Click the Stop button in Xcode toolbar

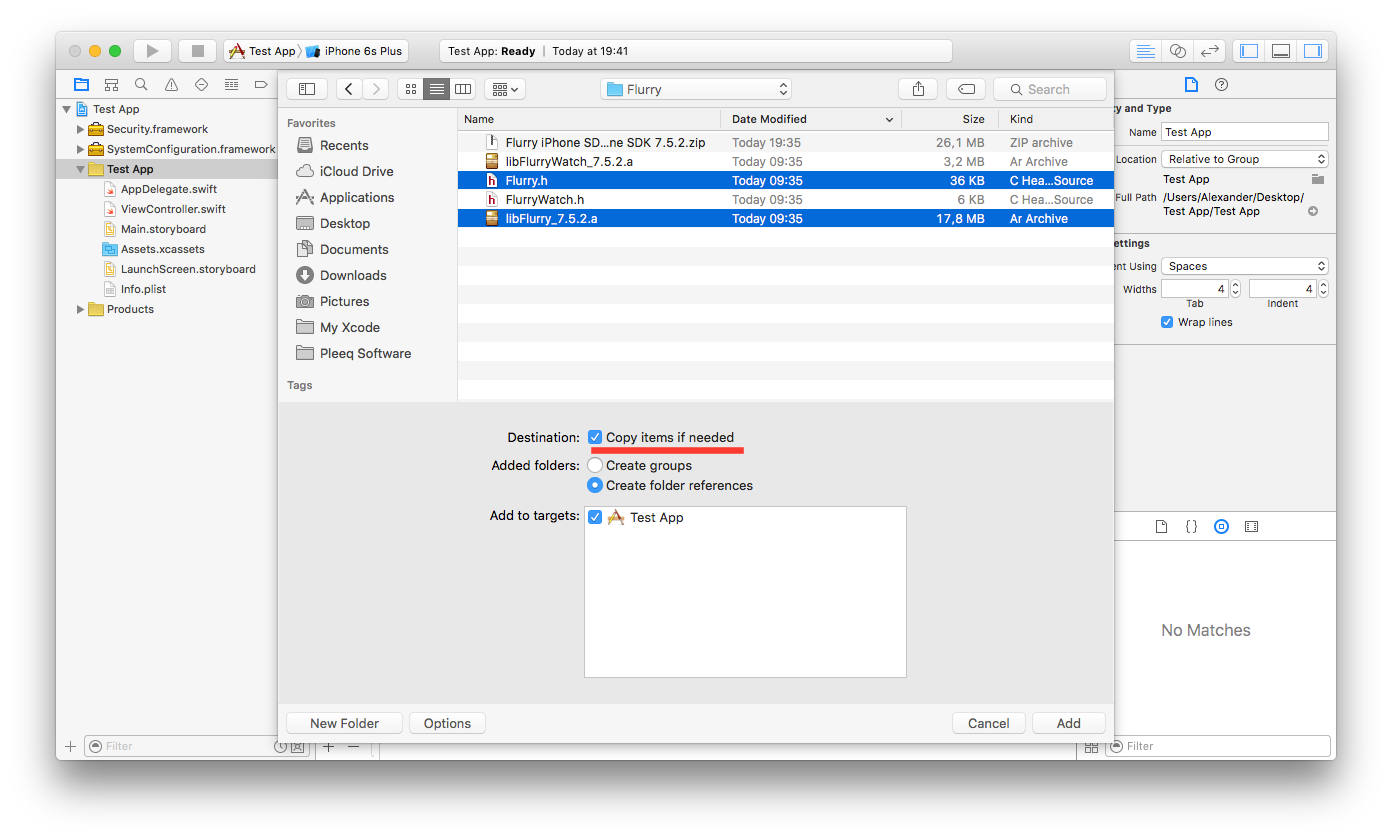click(197, 51)
